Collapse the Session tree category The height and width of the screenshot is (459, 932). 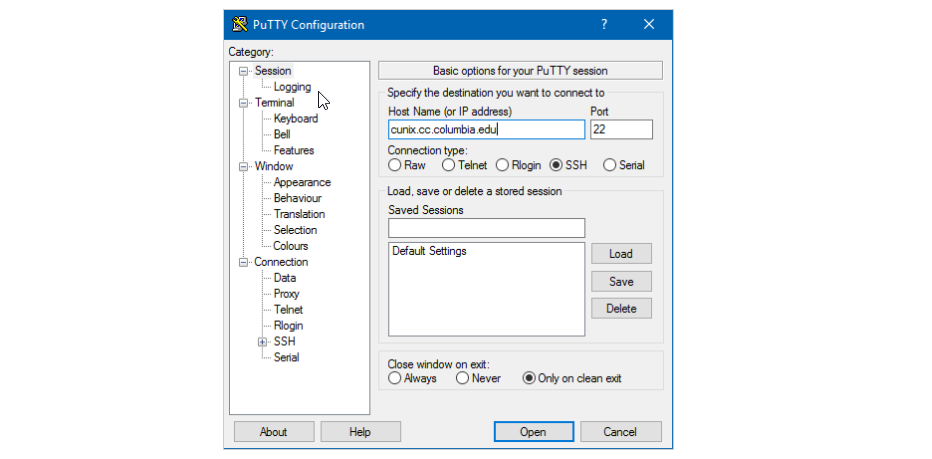242,71
